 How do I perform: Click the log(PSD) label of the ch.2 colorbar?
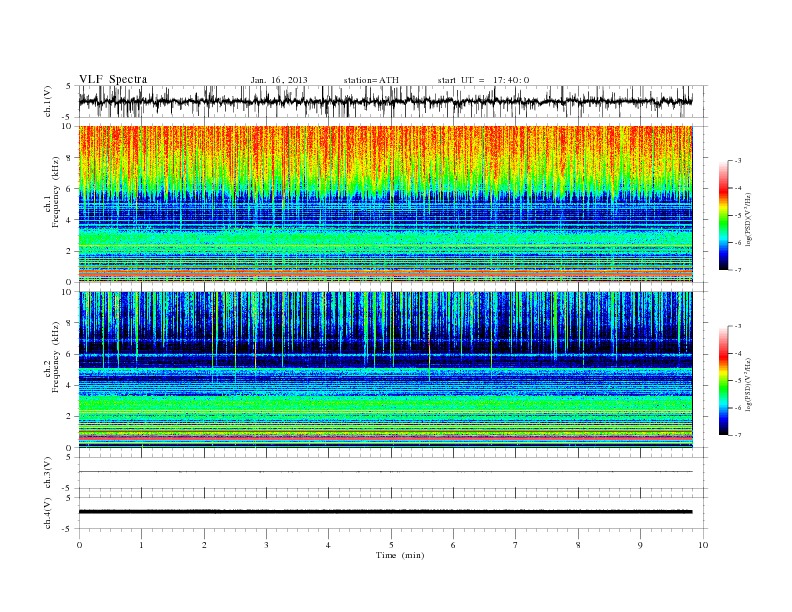tap(748, 384)
